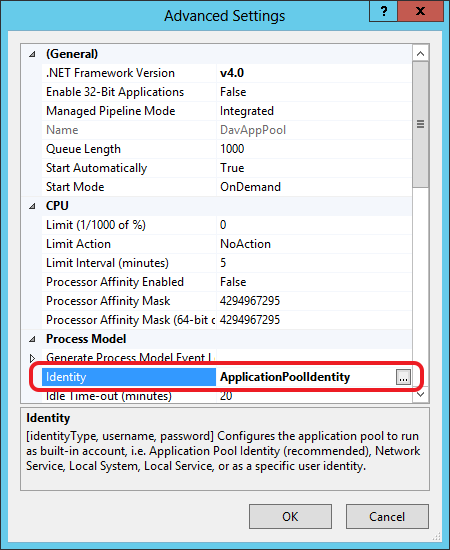Image resolution: width=450 pixels, height=550 pixels.
Task: Click True value for Start Automatically
Action: pos(232,168)
